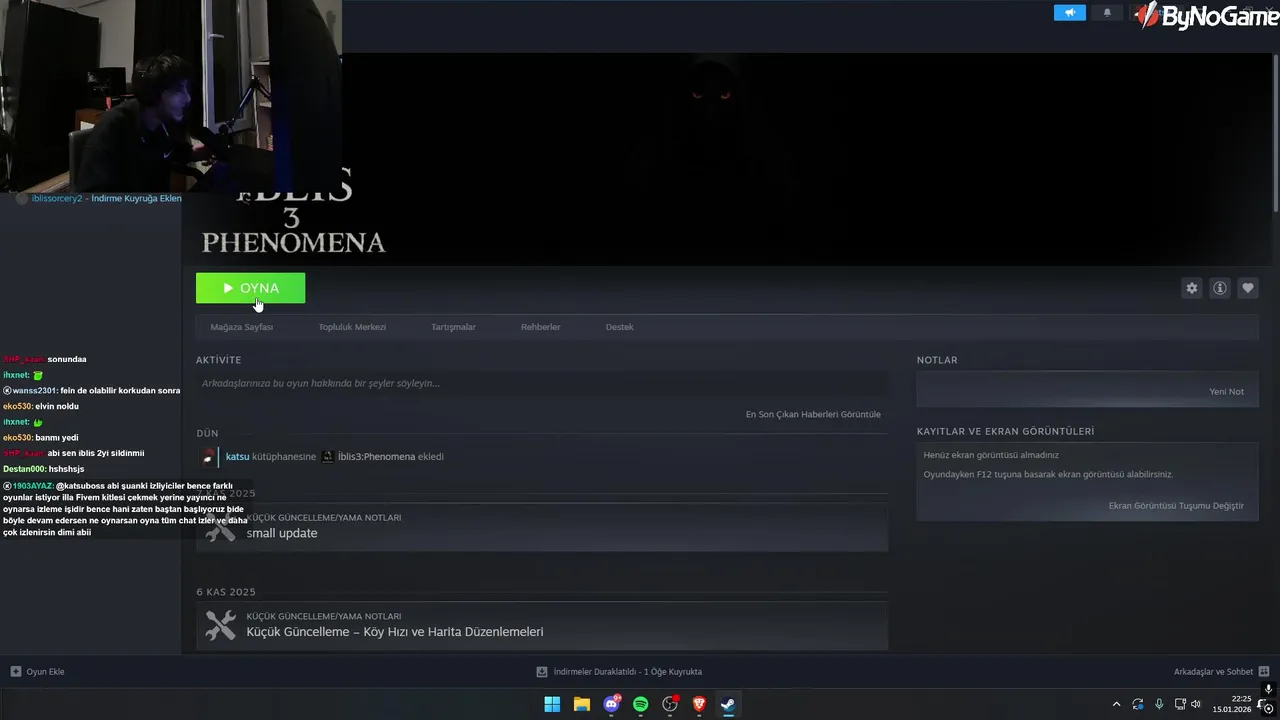The height and width of the screenshot is (720, 1280).
Task: Open Arkadaşlar ve Sohbet
Action: click(x=1213, y=672)
